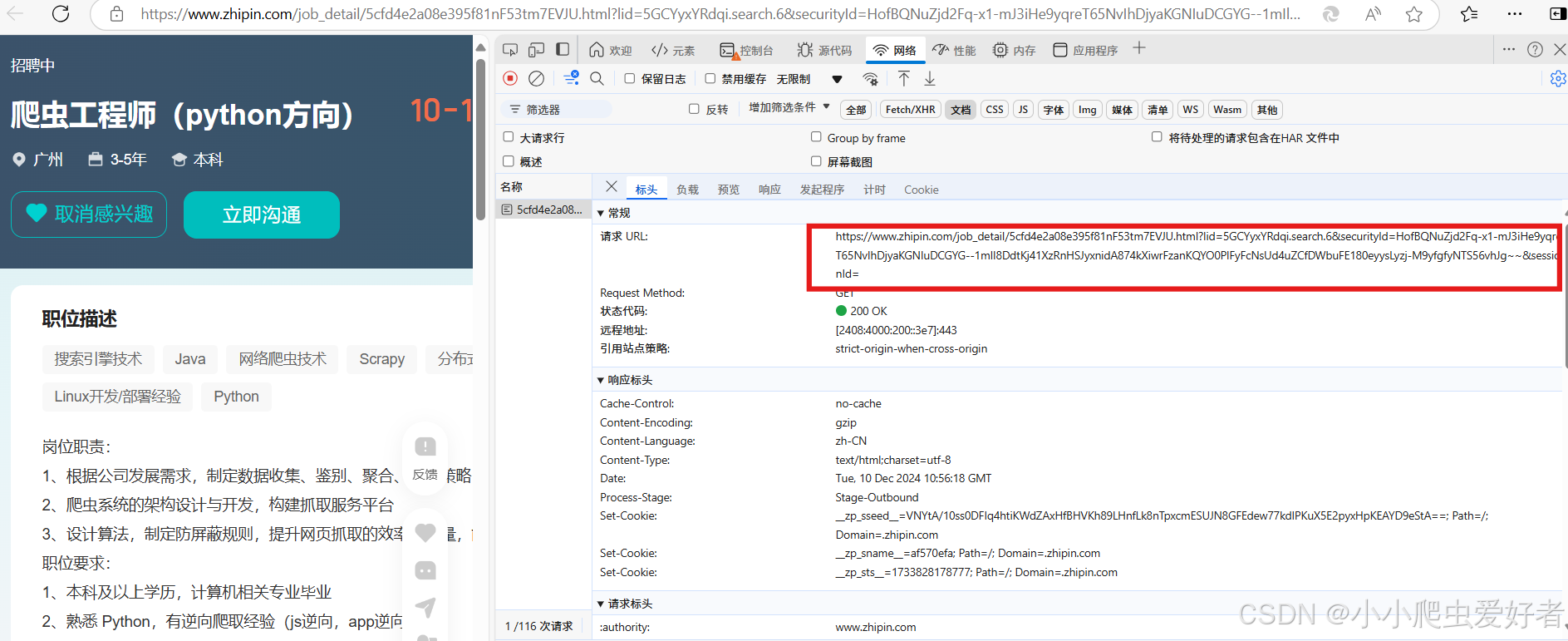Click the site info lock icon in address bar

click(x=117, y=14)
